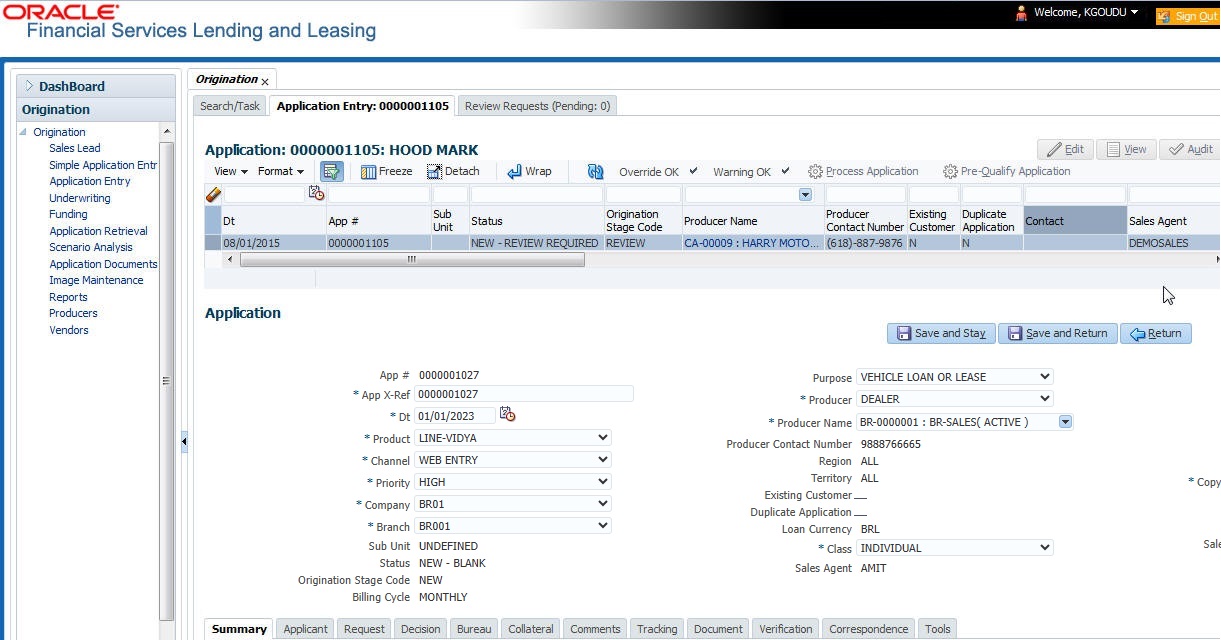The height and width of the screenshot is (640, 1221).
Task: Open Vendors in the navigation tree
Action: click(x=69, y=330)
